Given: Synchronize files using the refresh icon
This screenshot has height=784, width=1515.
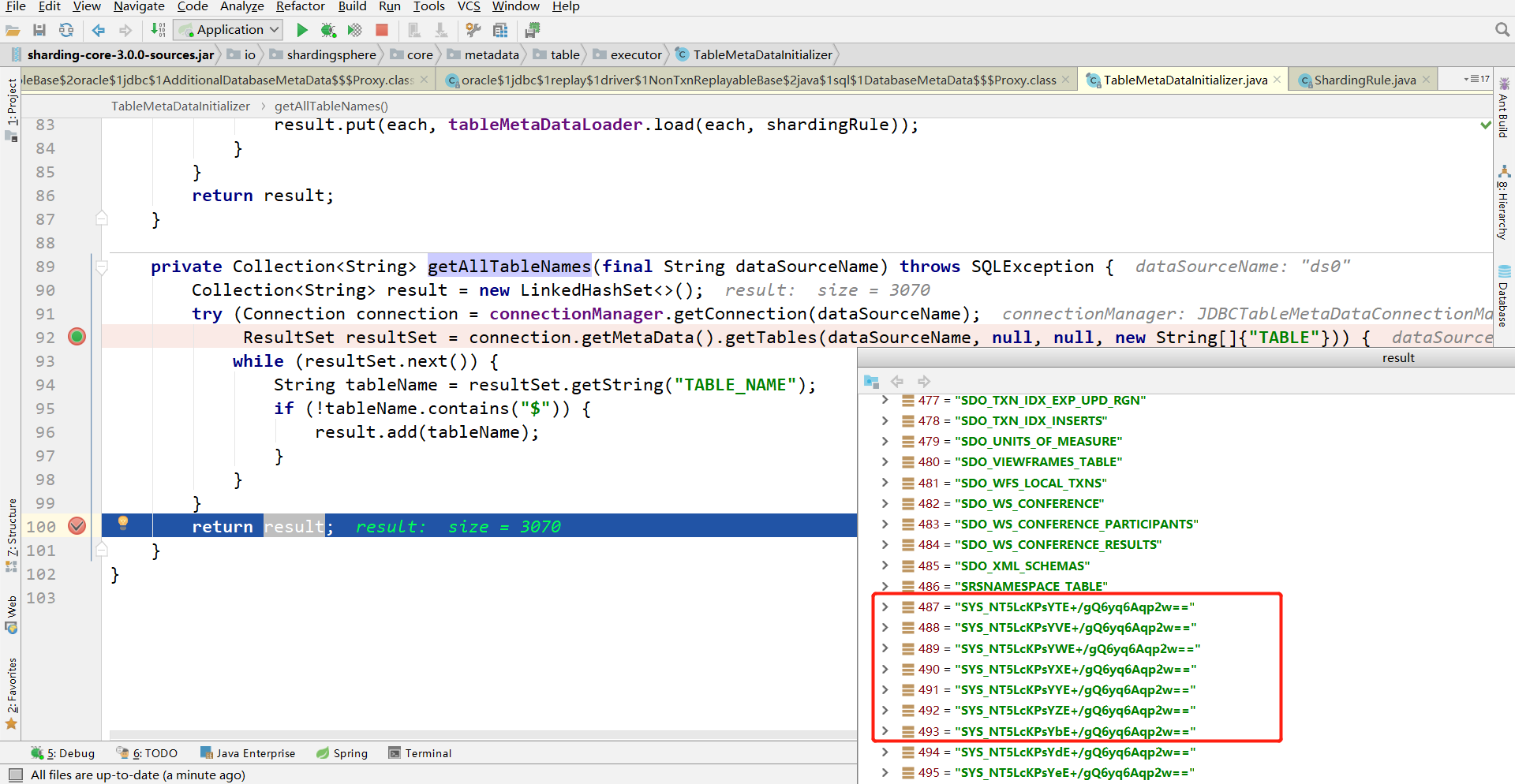Looking at the screenshot, I should pyautogui.click(x=66, y=30).
